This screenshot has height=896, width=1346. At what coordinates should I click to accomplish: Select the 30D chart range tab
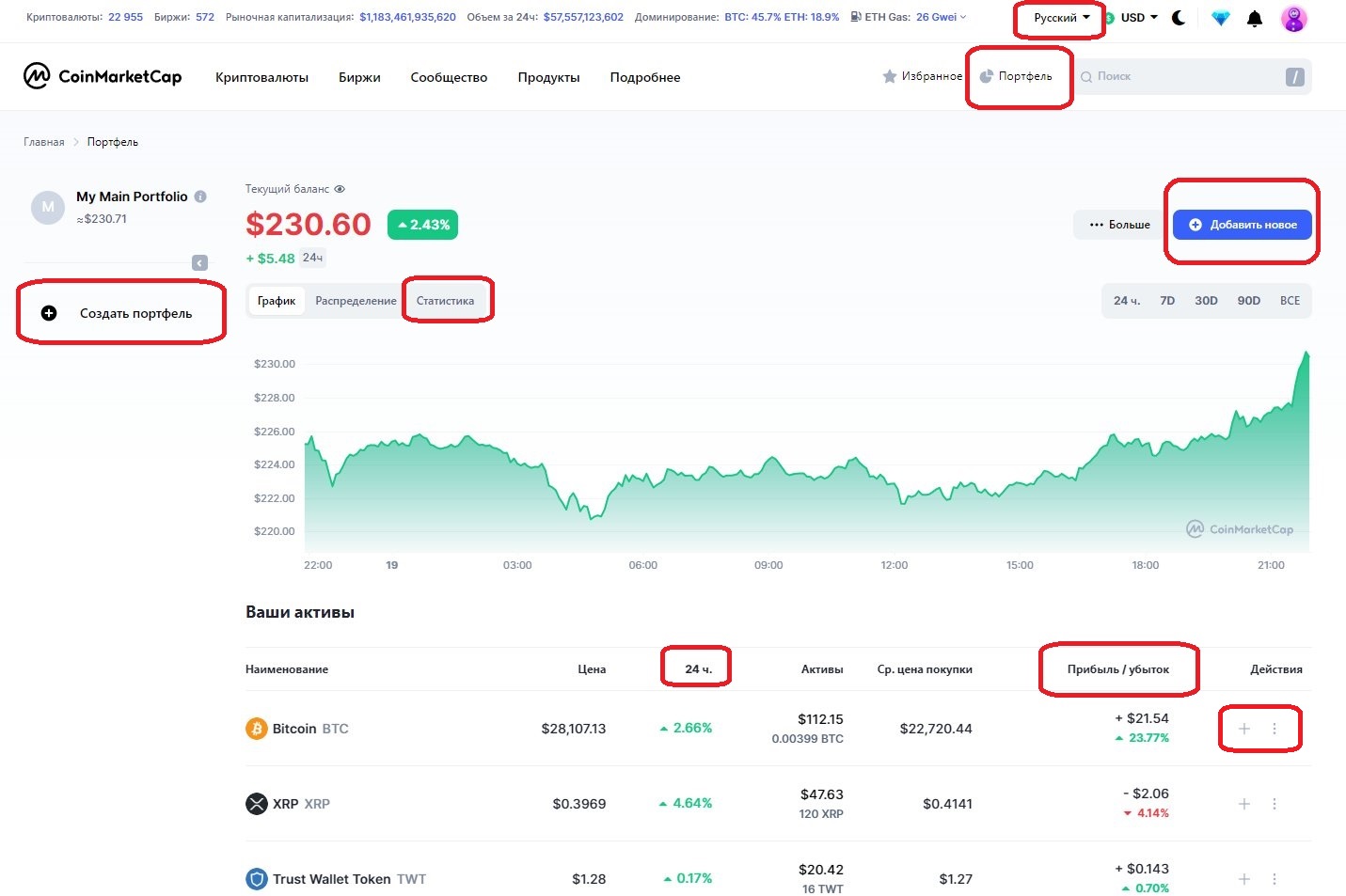(x=1206, y=301)
